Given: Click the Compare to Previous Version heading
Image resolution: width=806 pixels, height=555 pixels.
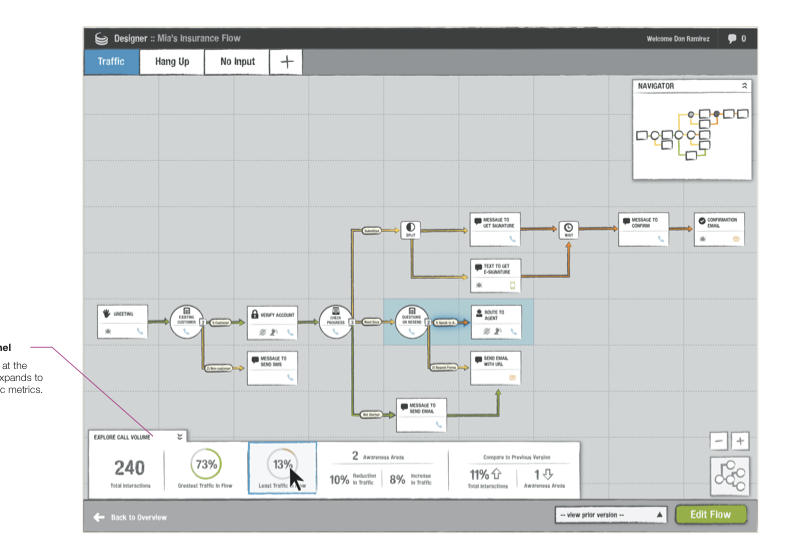Looking at the screenshot, I should (x=517, y=457).
